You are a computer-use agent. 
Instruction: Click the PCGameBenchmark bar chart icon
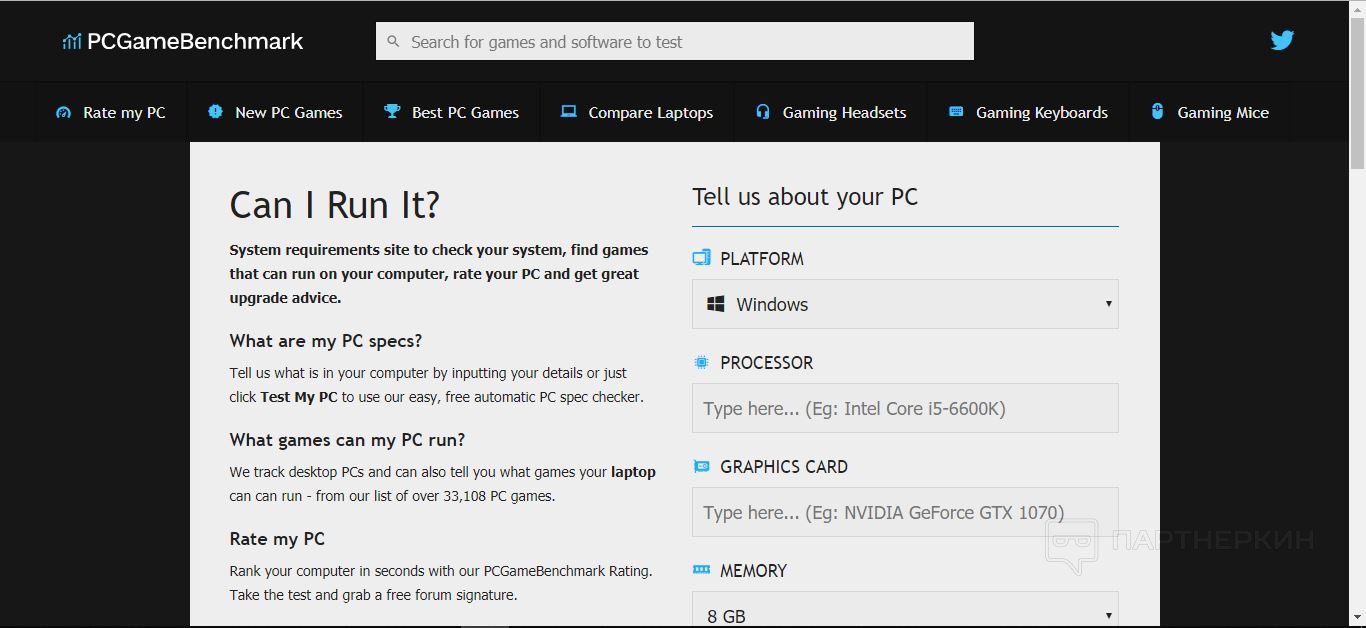coord(72,42)
